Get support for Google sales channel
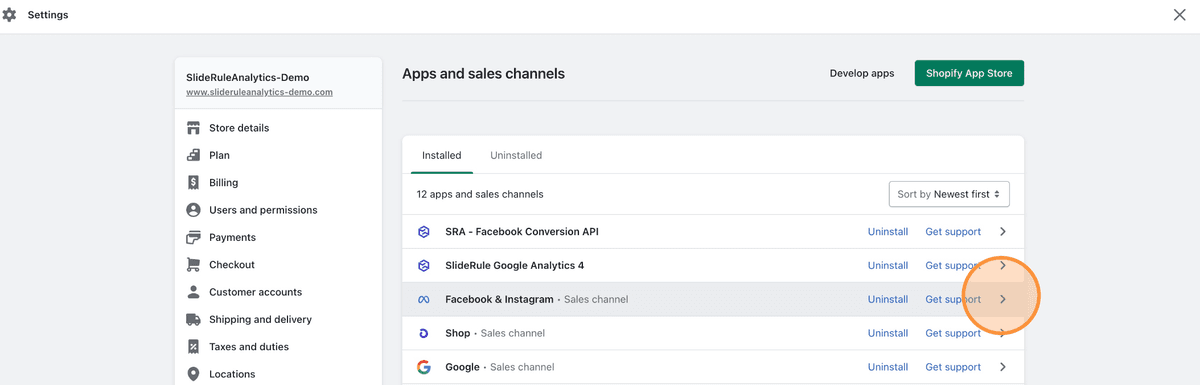This screenshot has width=1200, height=385. tap(953, 367)
